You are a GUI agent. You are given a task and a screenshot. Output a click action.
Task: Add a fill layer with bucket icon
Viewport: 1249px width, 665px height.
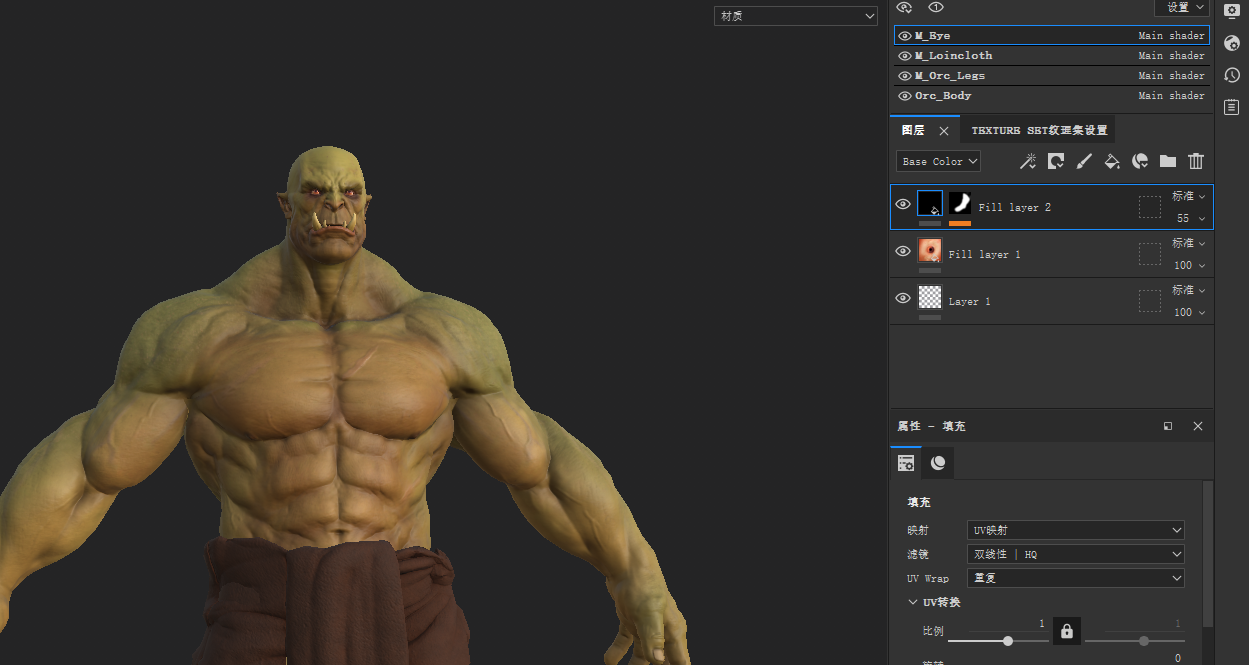point(1111,161)
